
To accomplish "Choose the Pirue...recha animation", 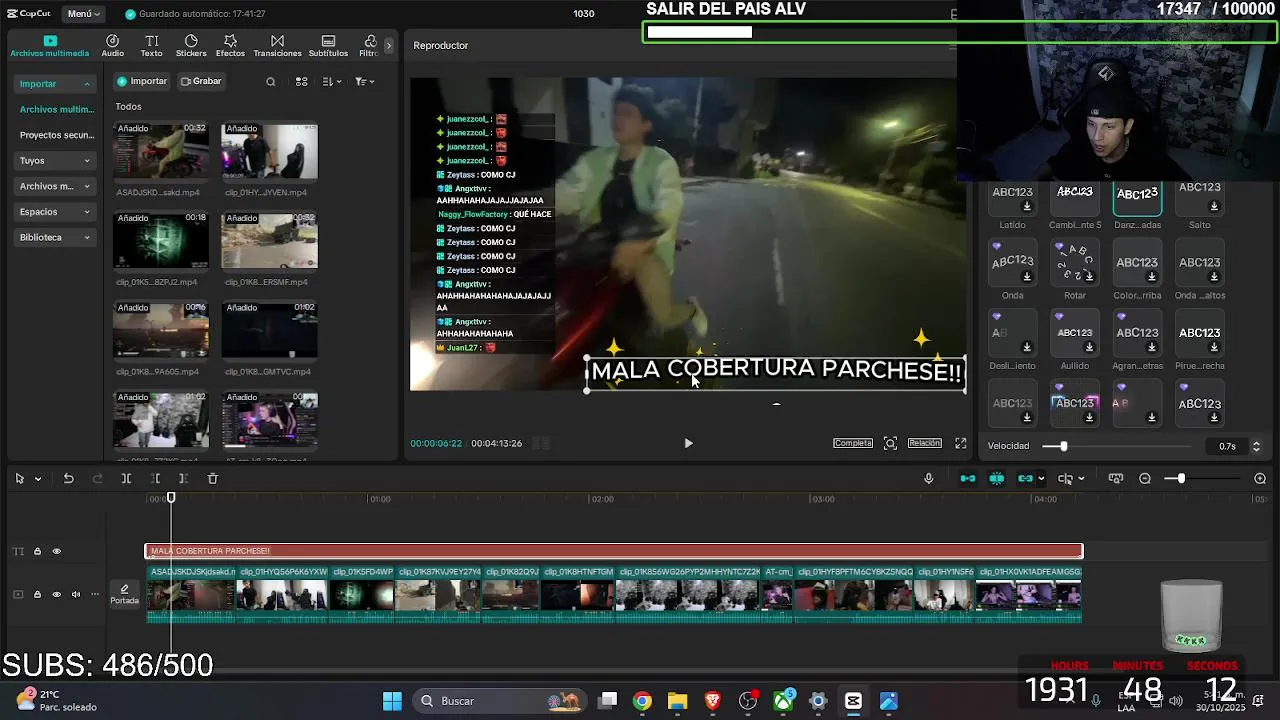I will tap(1199, 334).
